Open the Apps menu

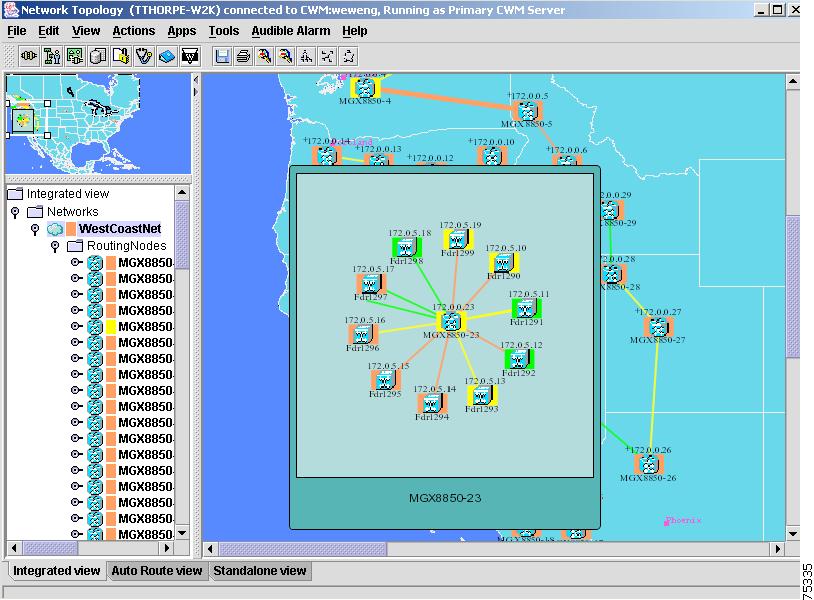(182, 31)
